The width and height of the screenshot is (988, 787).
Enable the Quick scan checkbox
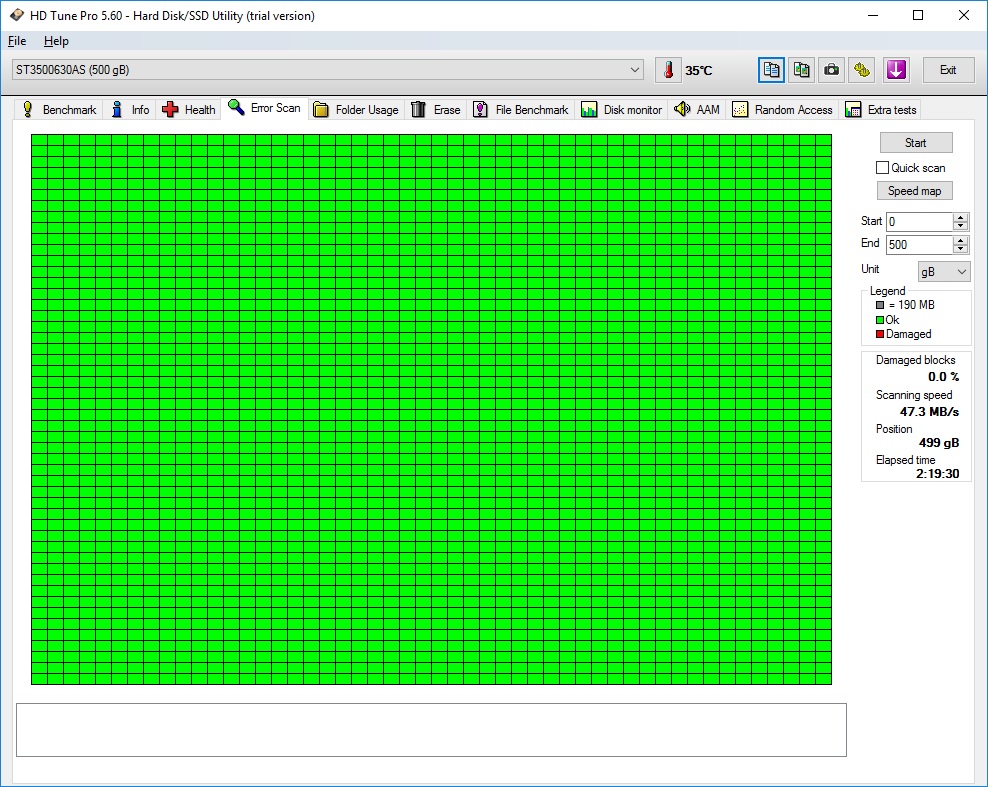882,168
